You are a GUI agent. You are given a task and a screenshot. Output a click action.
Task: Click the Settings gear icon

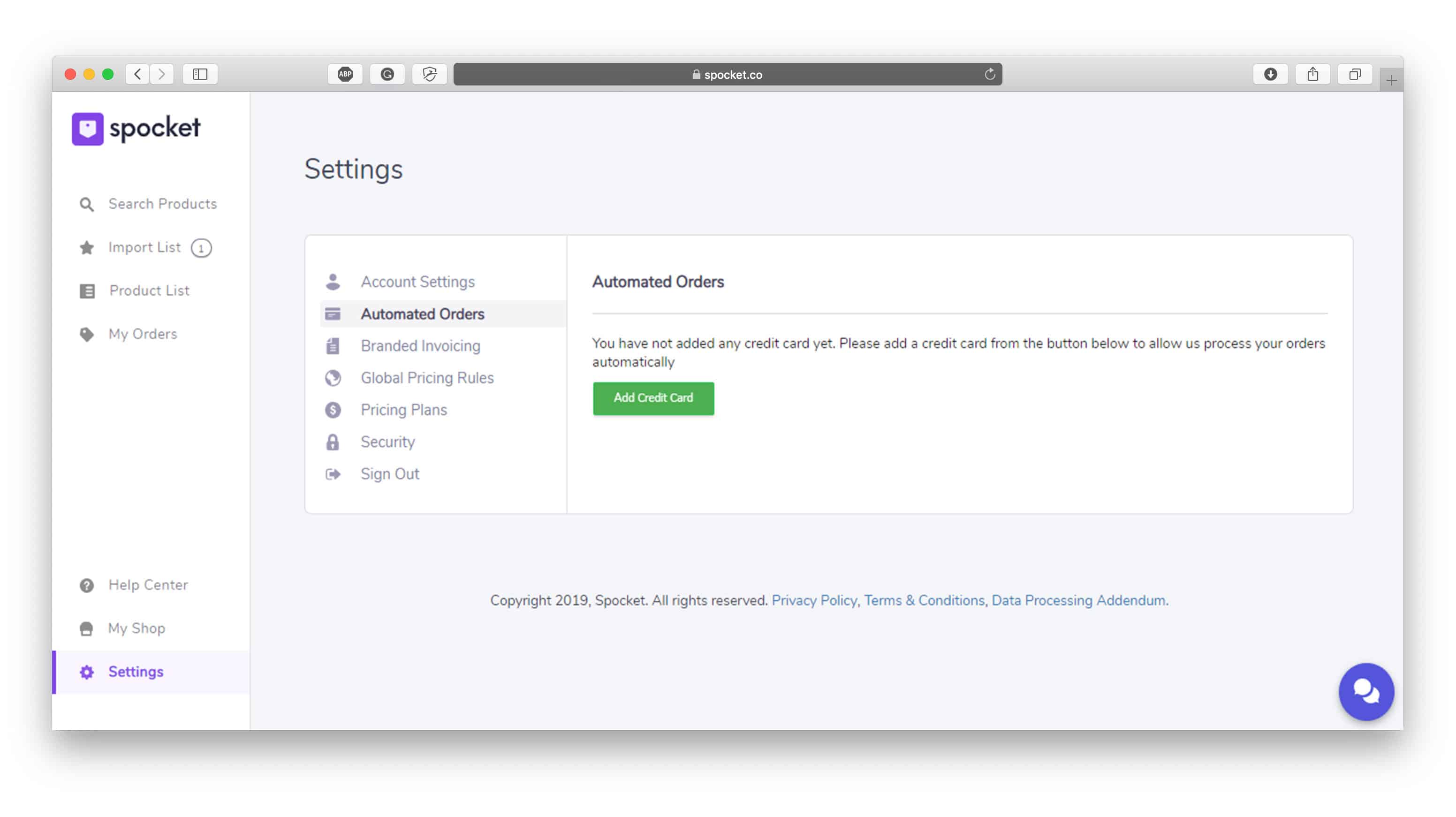point(86,672)
